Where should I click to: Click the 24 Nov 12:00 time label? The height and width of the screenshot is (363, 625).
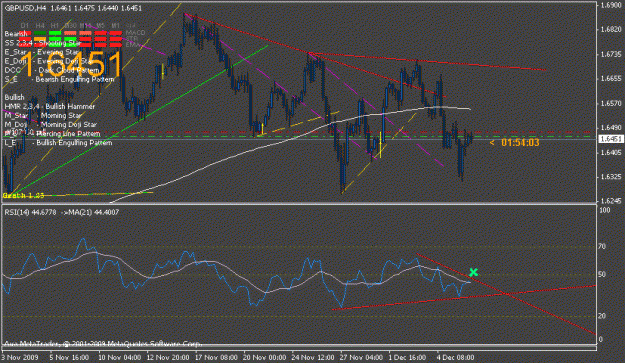pyautogui.click(x=313, y=357)
